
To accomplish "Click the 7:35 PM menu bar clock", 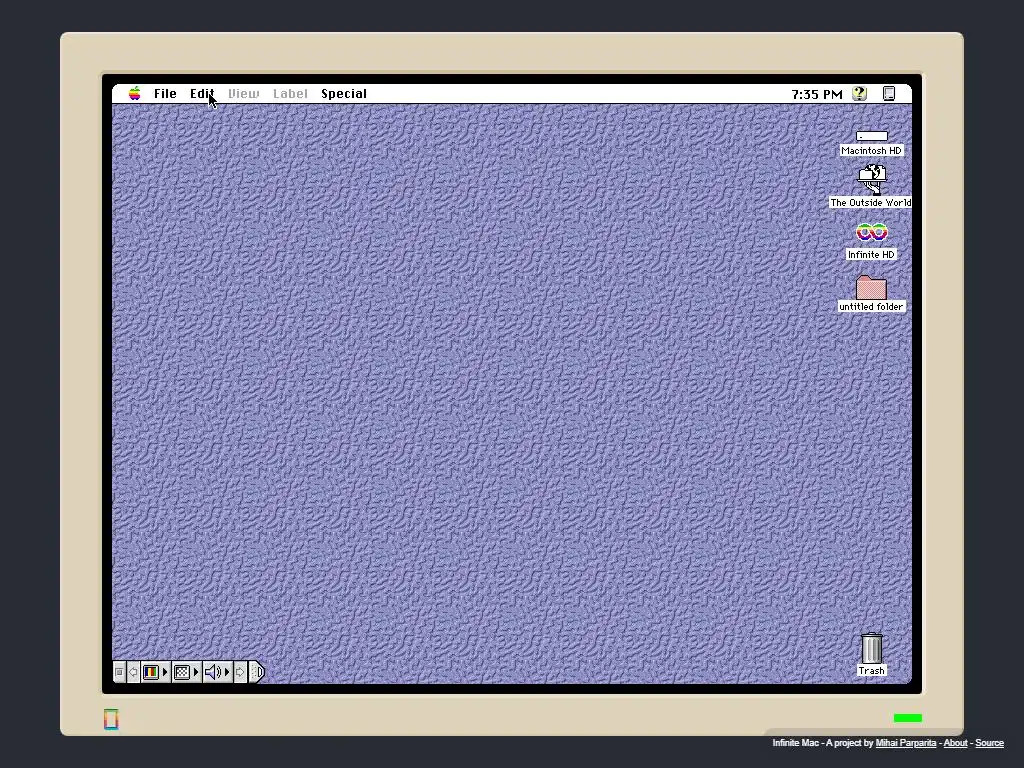I will [816, 94].
